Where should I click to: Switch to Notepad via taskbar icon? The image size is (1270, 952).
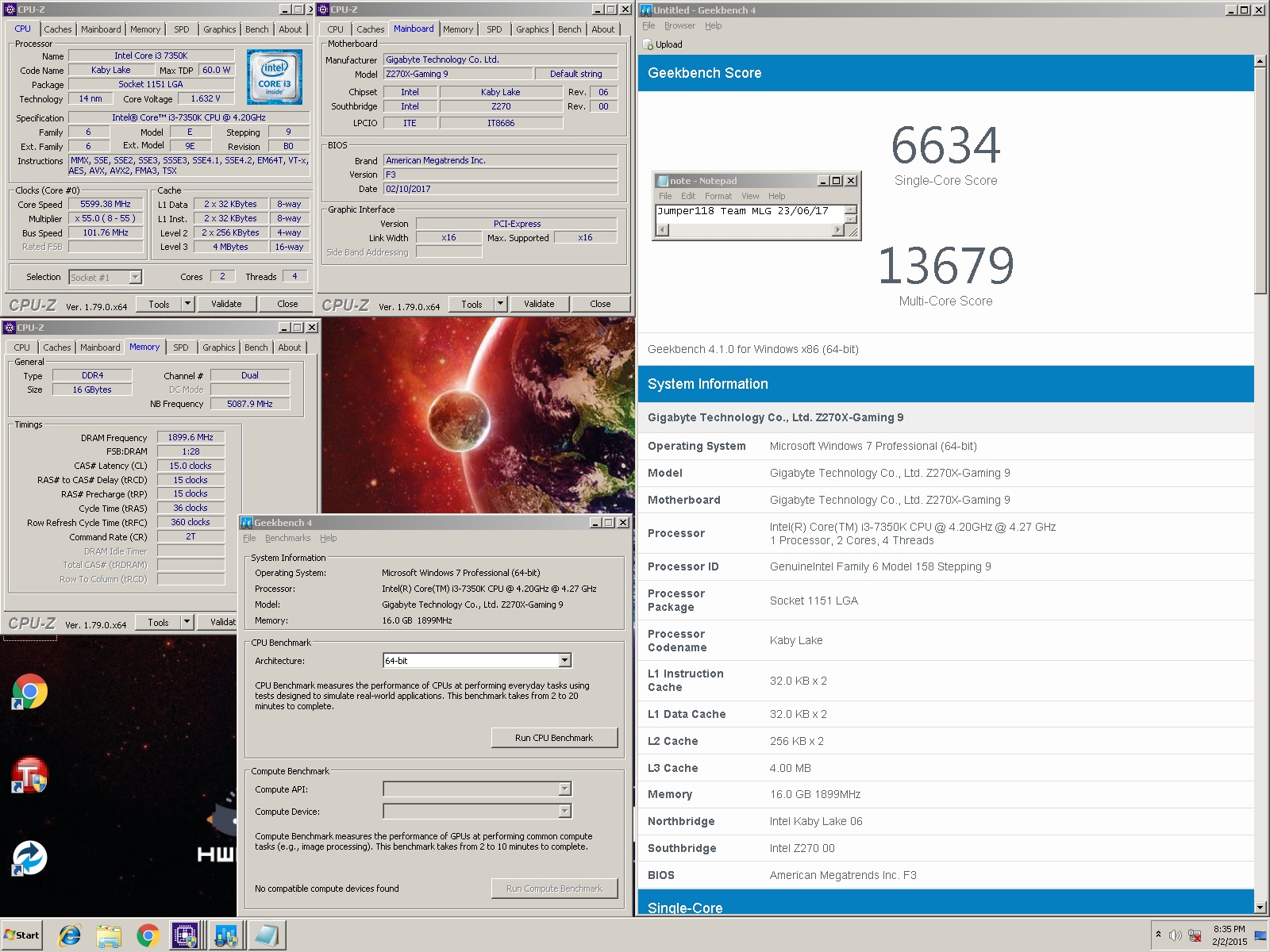tap(265, 936)
